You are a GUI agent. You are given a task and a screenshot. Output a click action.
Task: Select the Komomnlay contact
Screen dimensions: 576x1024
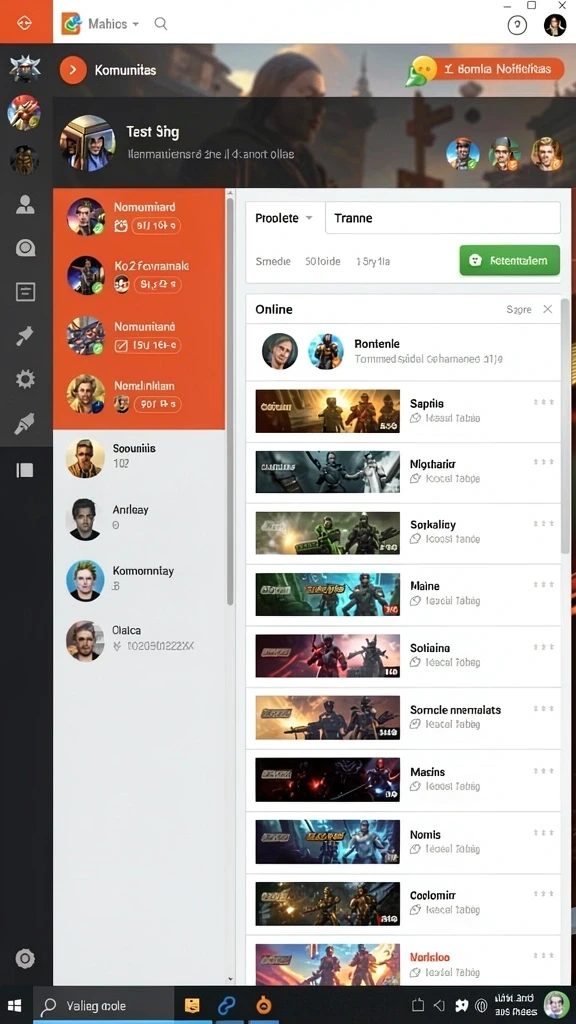(139, 579)
